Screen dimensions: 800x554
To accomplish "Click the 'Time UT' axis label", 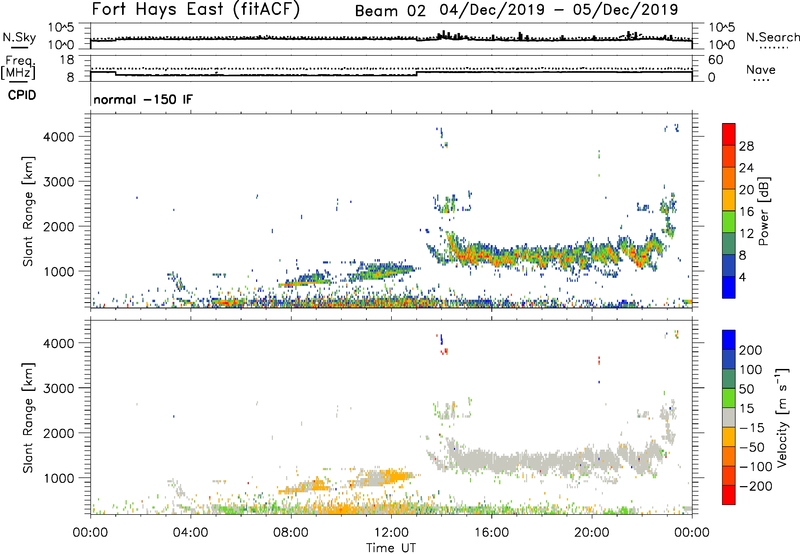I will tap(391, 548).
